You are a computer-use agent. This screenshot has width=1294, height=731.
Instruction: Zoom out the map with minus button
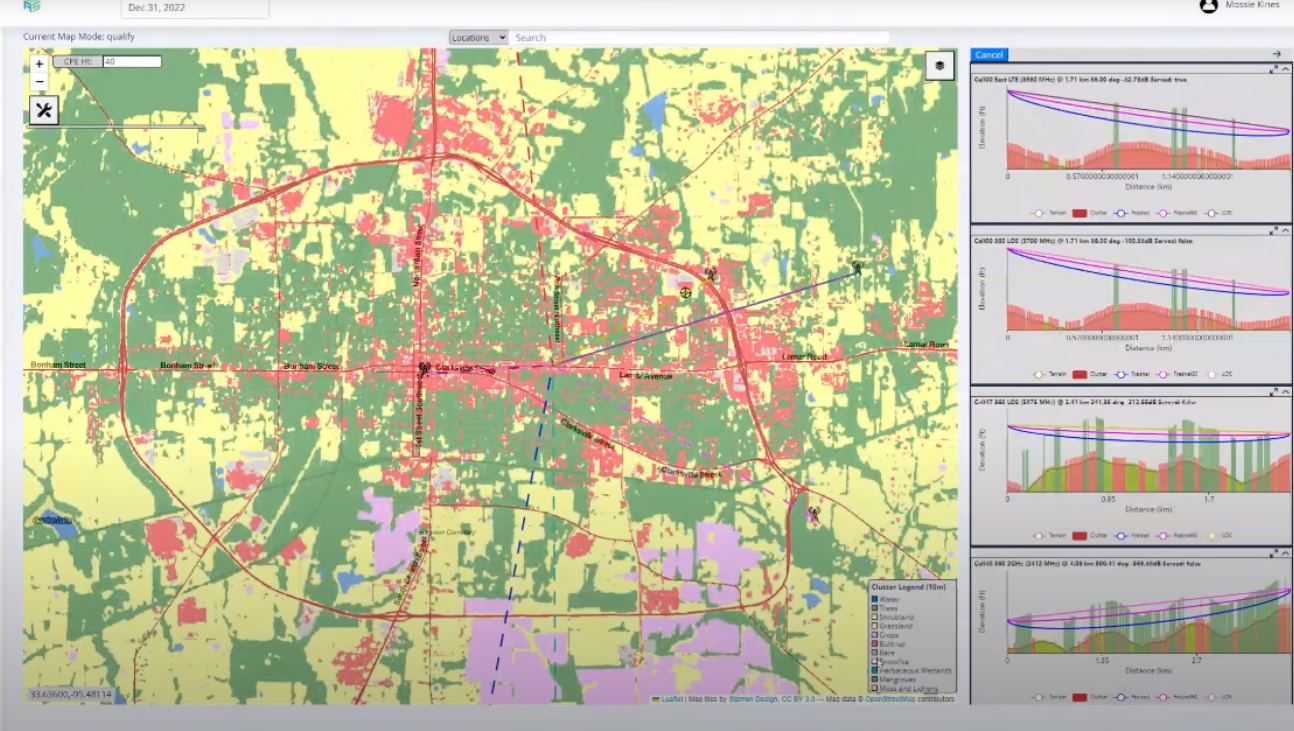coord(39,81)
